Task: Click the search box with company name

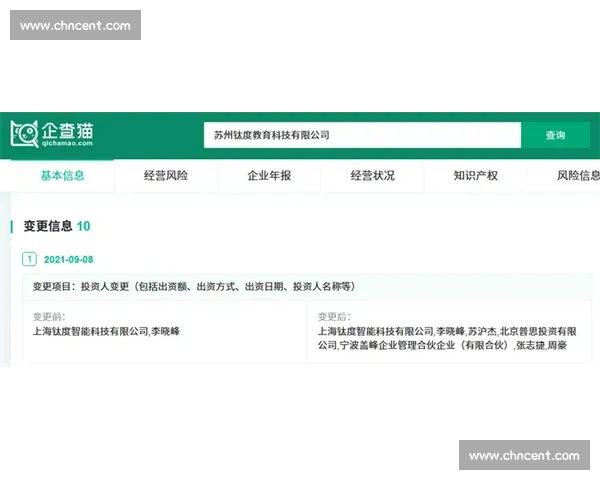Action: coord(362,135)
